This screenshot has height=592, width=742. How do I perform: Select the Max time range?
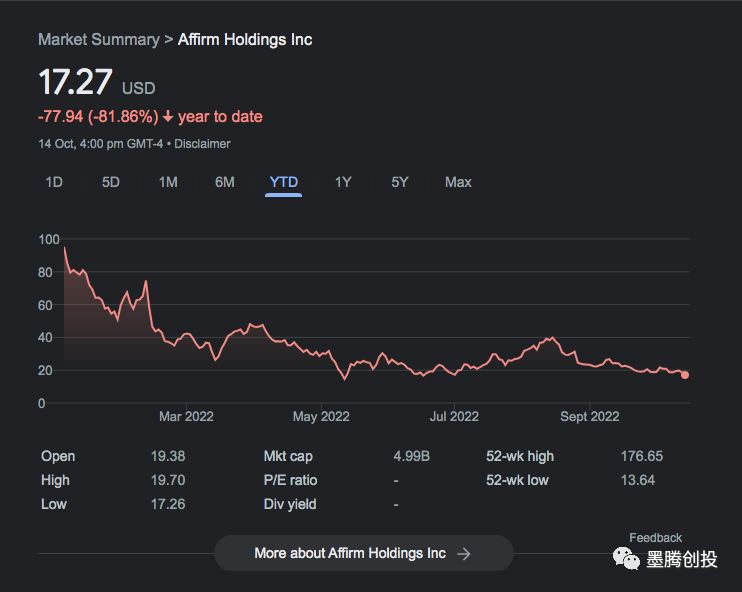click(458, 182)
